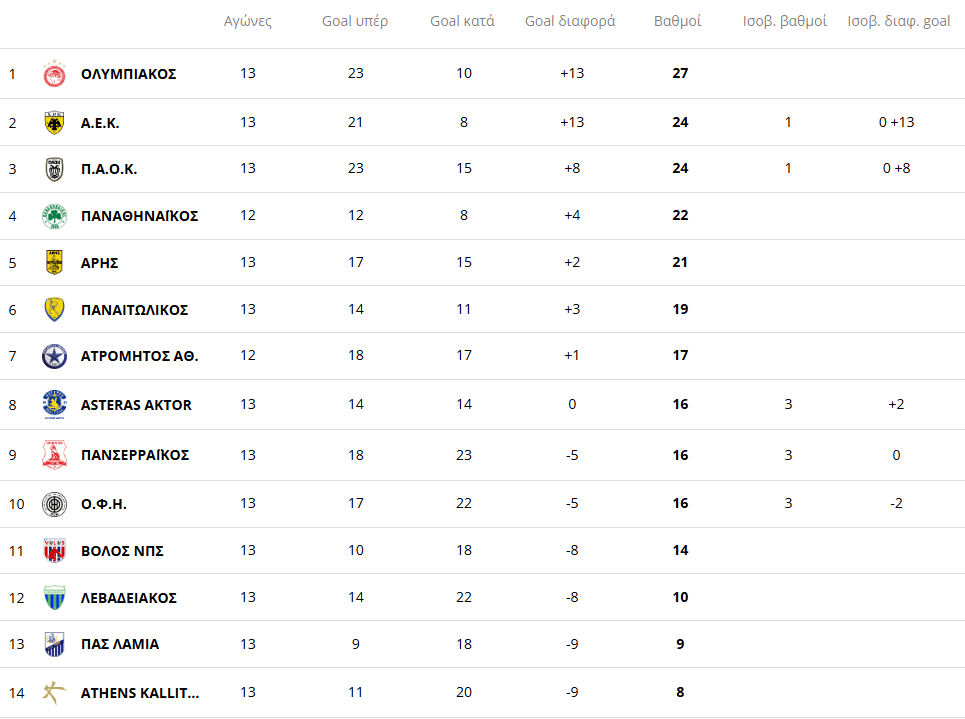Click the Ισοβ. βαθμοί column header
This screenshot has height=719, width=965.
tap(785, 21)
